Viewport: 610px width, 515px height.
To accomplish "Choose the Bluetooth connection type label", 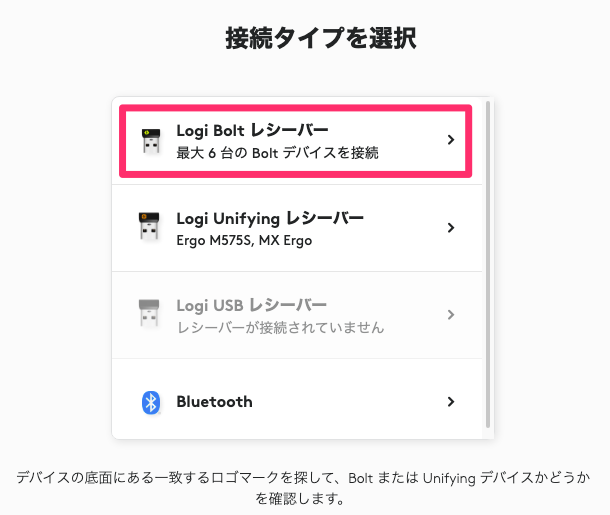I will tap(214, 402).
